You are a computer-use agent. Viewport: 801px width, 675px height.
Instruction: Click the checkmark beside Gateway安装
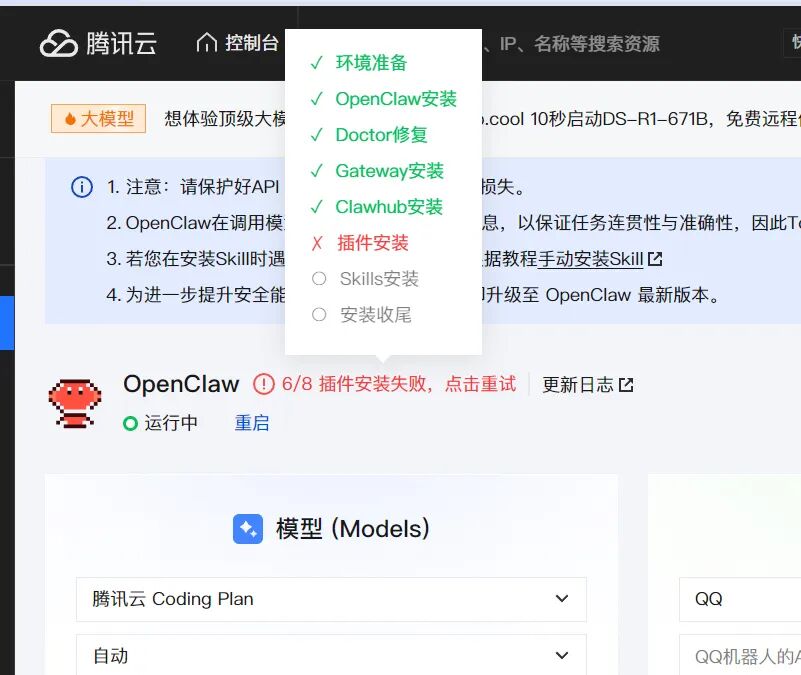pos(317,171)
